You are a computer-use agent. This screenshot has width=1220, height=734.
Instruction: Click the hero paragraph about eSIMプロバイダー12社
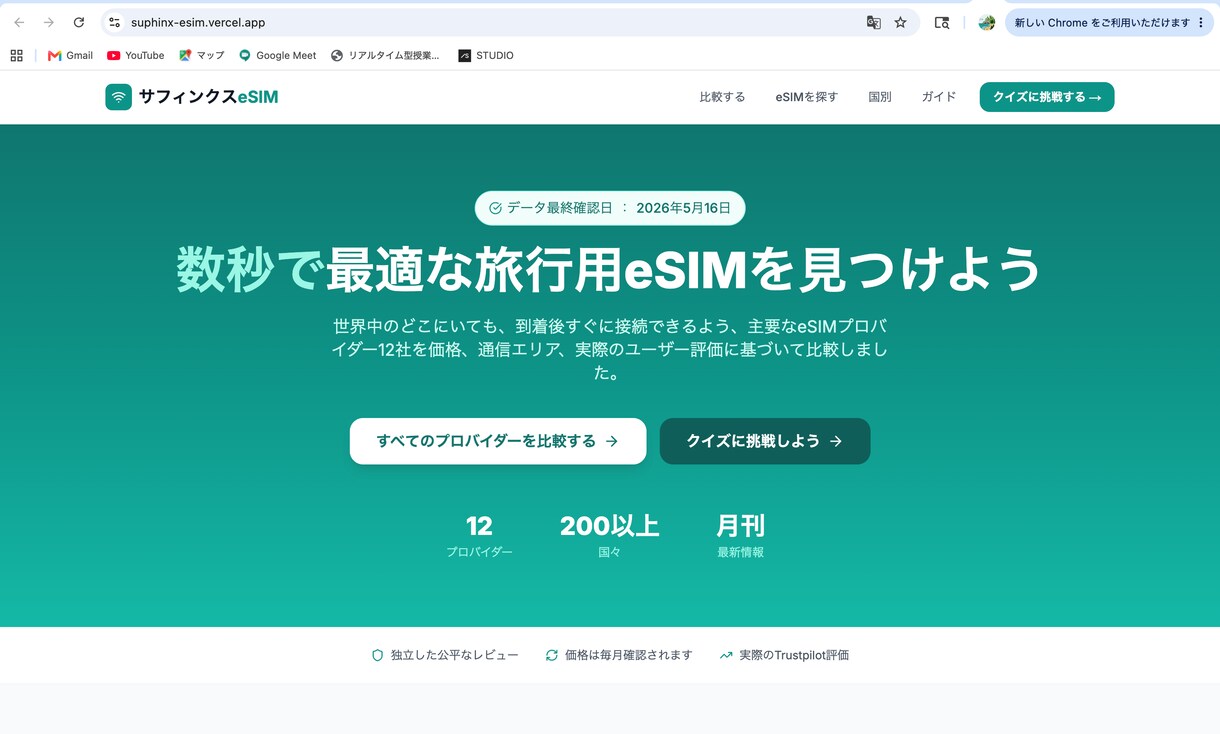609,350
